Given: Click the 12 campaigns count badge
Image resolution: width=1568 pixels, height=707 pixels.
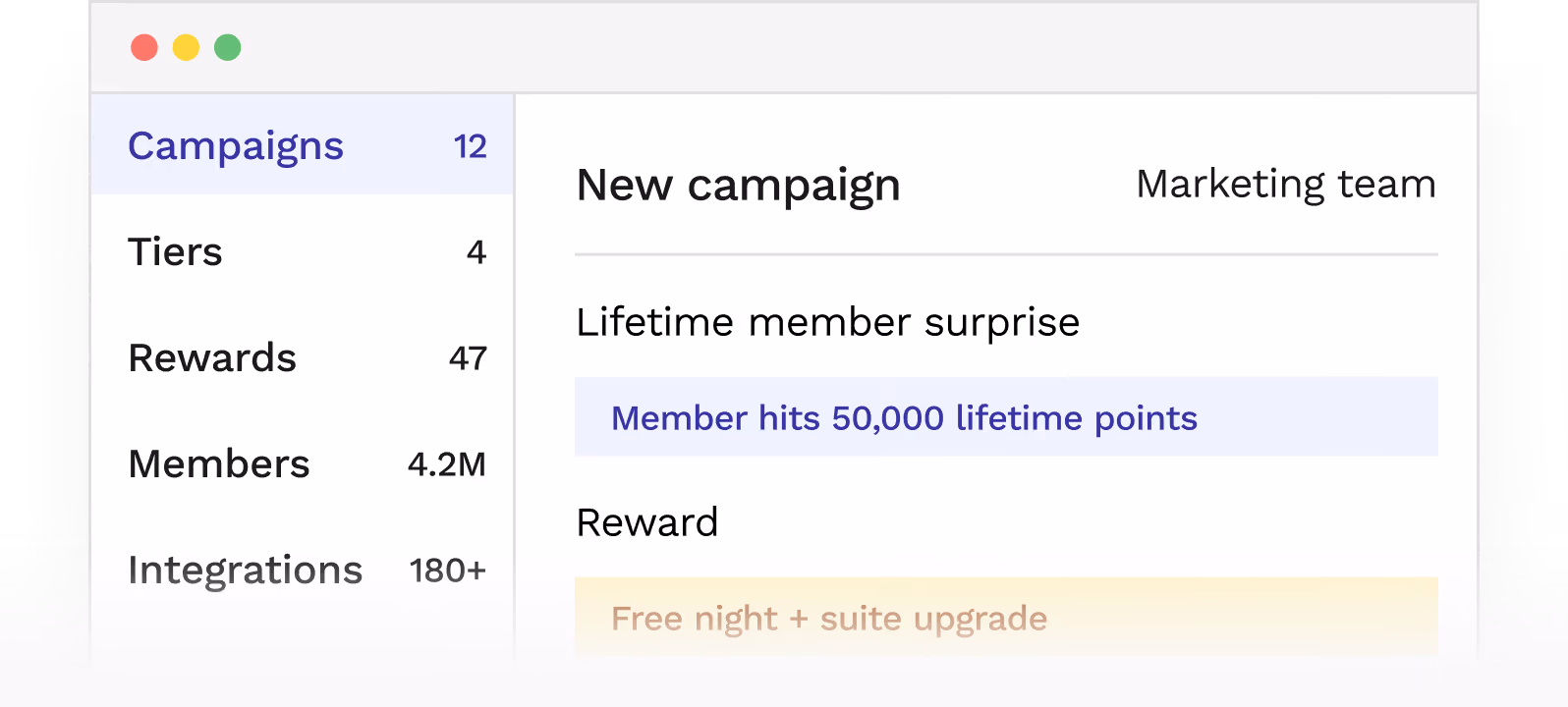Looking at the screenshot, I should coord(471,147).
